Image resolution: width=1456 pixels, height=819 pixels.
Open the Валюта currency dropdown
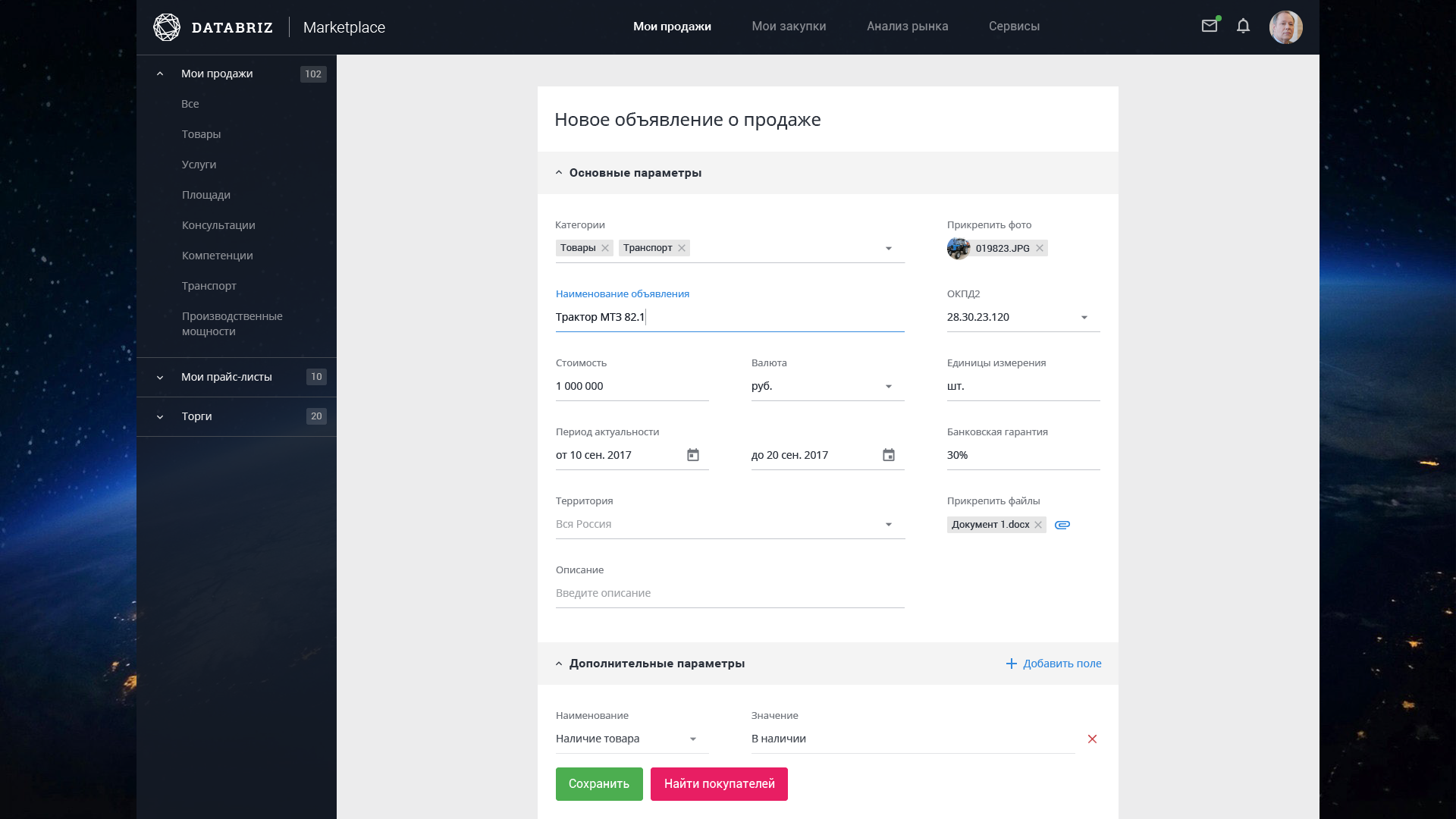[888, 387]
